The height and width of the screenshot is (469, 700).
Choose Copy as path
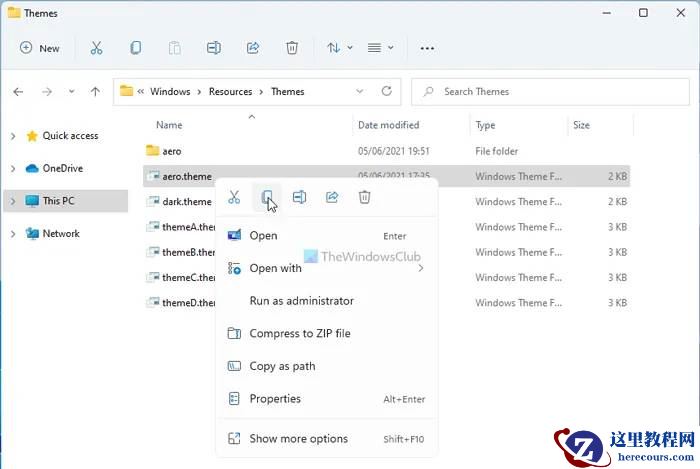(x=327, y=366)
